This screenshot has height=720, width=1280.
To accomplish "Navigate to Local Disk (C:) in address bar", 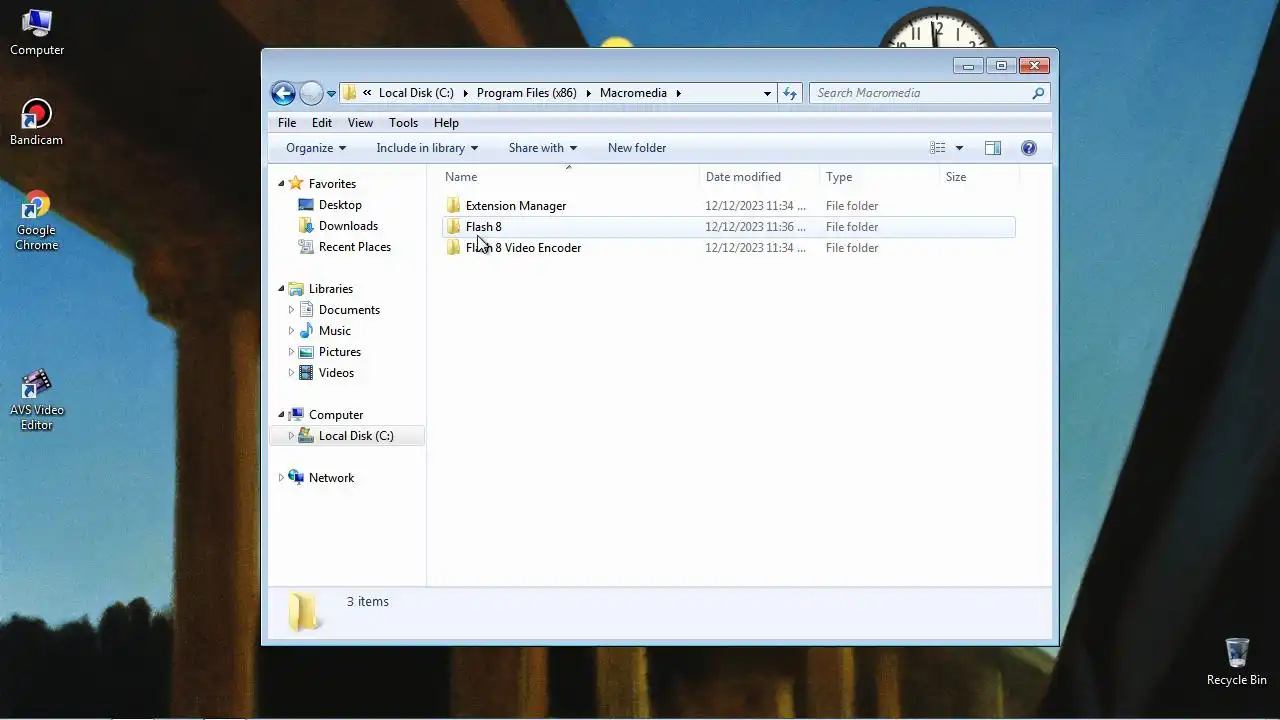I will (x=416, y=93).
